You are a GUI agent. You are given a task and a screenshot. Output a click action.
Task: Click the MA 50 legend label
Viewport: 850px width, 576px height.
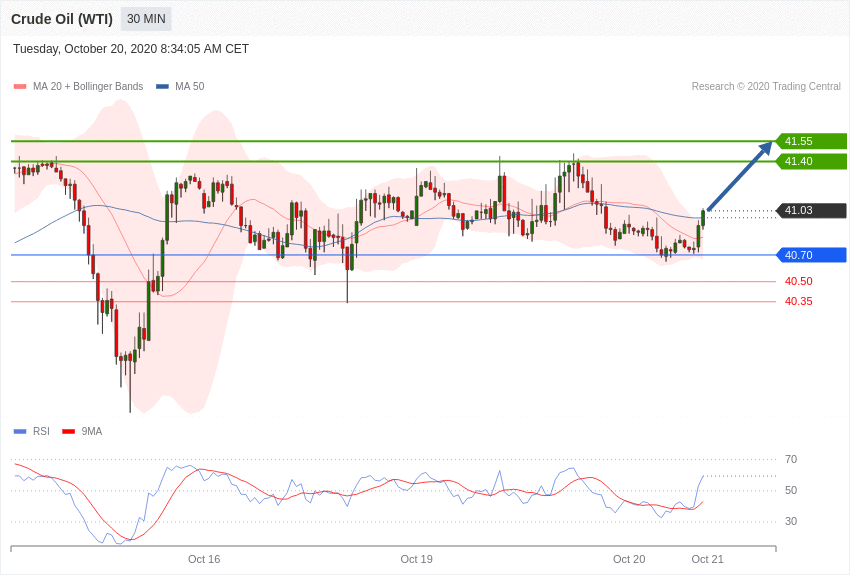coord(190,86)
